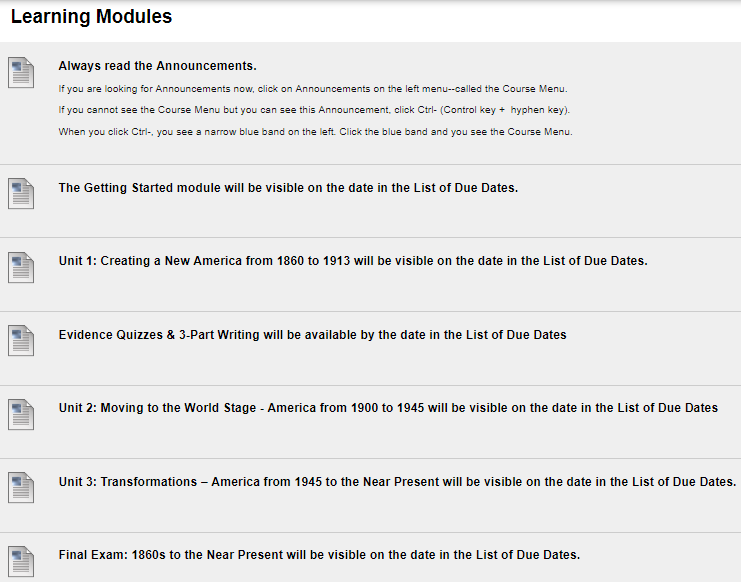Click the white header bar right of Learning Modules
The width and height of the screenshot is (741, 582).
coord(457,21)
